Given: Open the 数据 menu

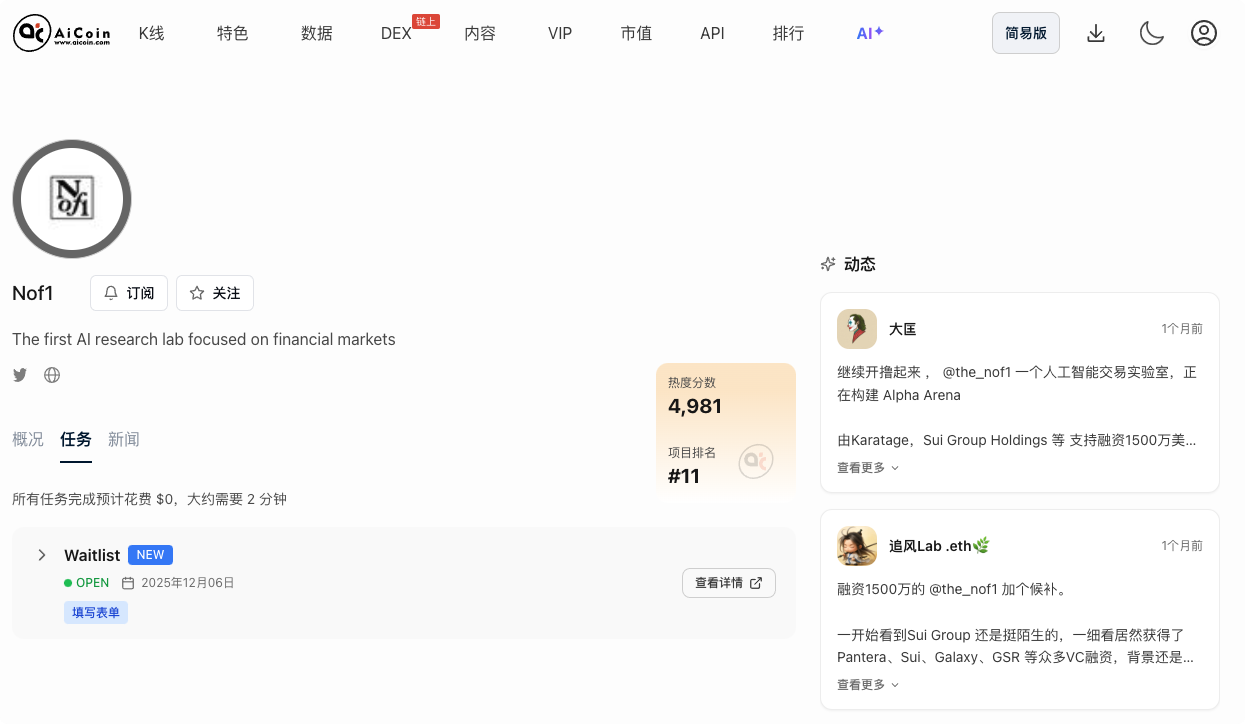Looking at the screenshot, I should pyautogui.click(x=317, y=33).
